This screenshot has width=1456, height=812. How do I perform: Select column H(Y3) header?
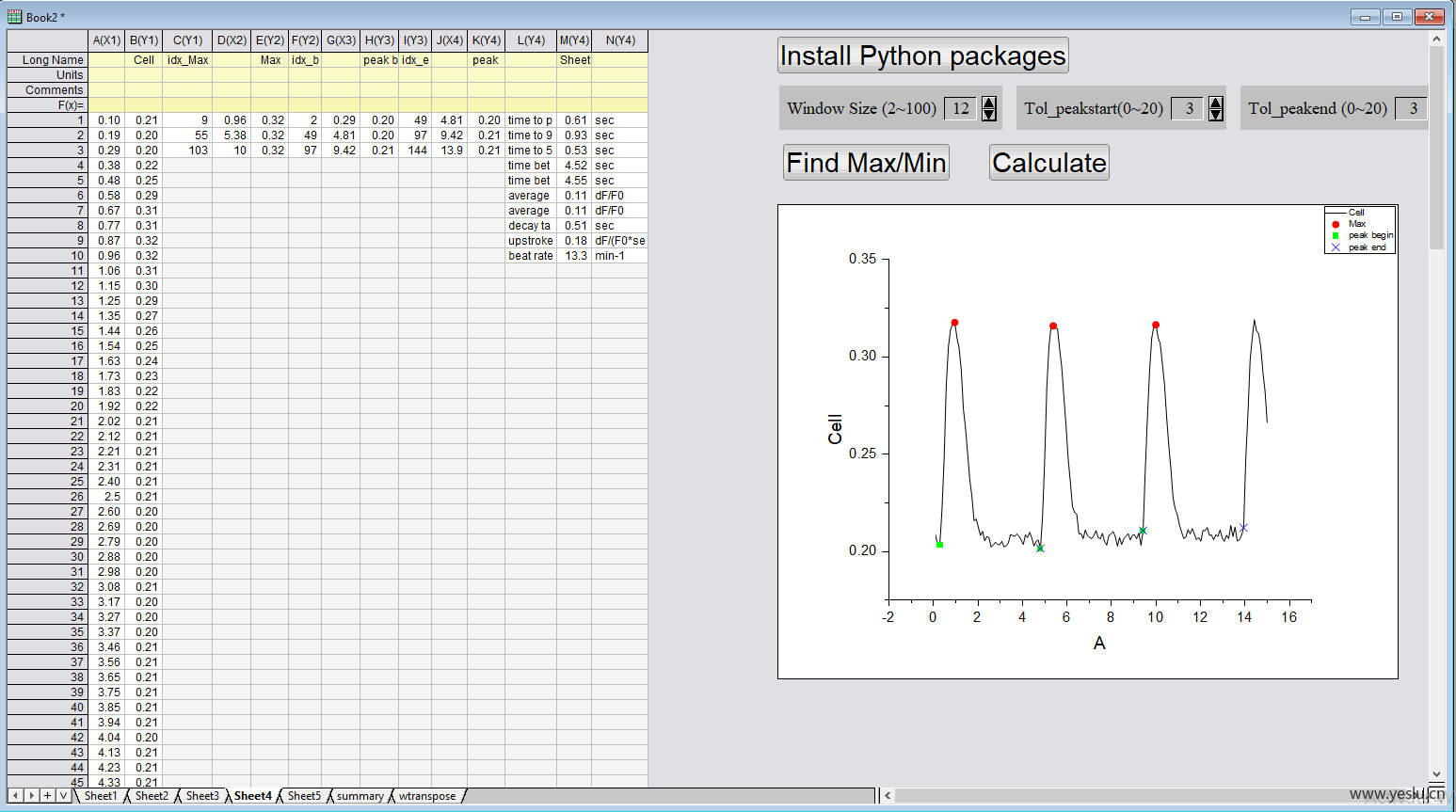pyautogui.click(x=379, y=40)
